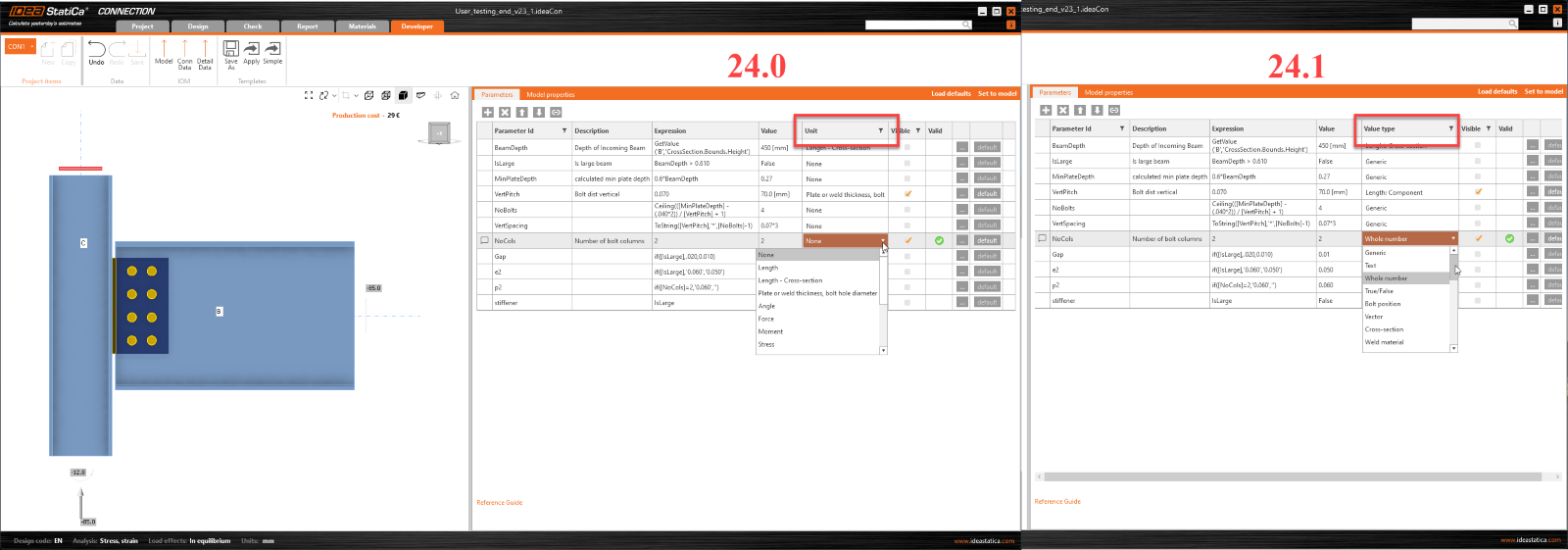This screenshot has height=550, width=1568.
Task: Open the Model properties tab in 24.0 panel
Action: click(x=550, y=95)
